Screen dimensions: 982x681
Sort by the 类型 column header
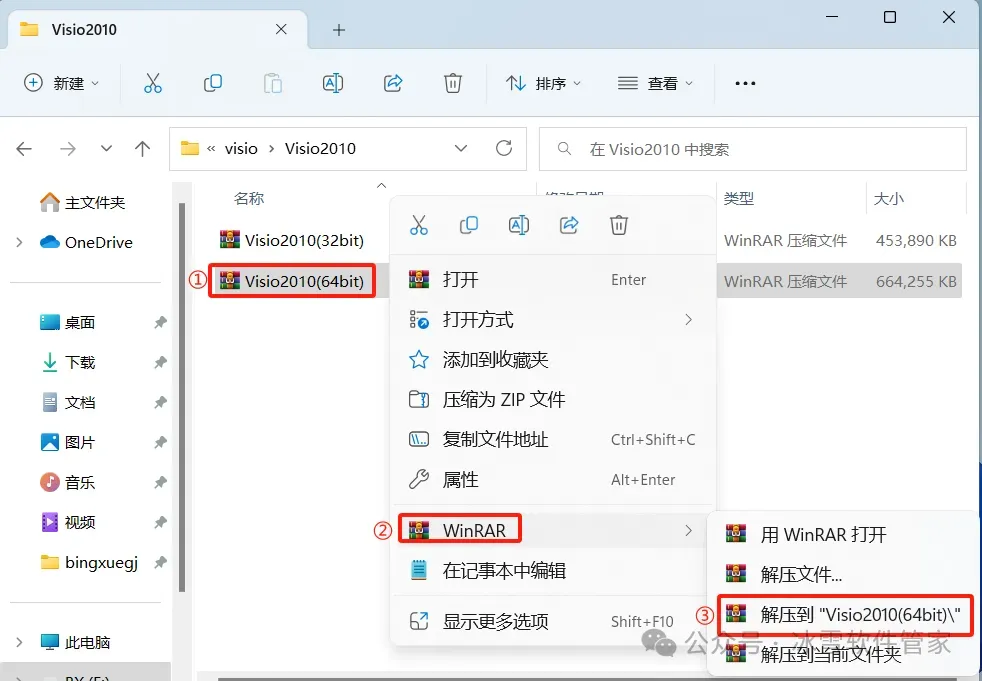tap(738, 199)
